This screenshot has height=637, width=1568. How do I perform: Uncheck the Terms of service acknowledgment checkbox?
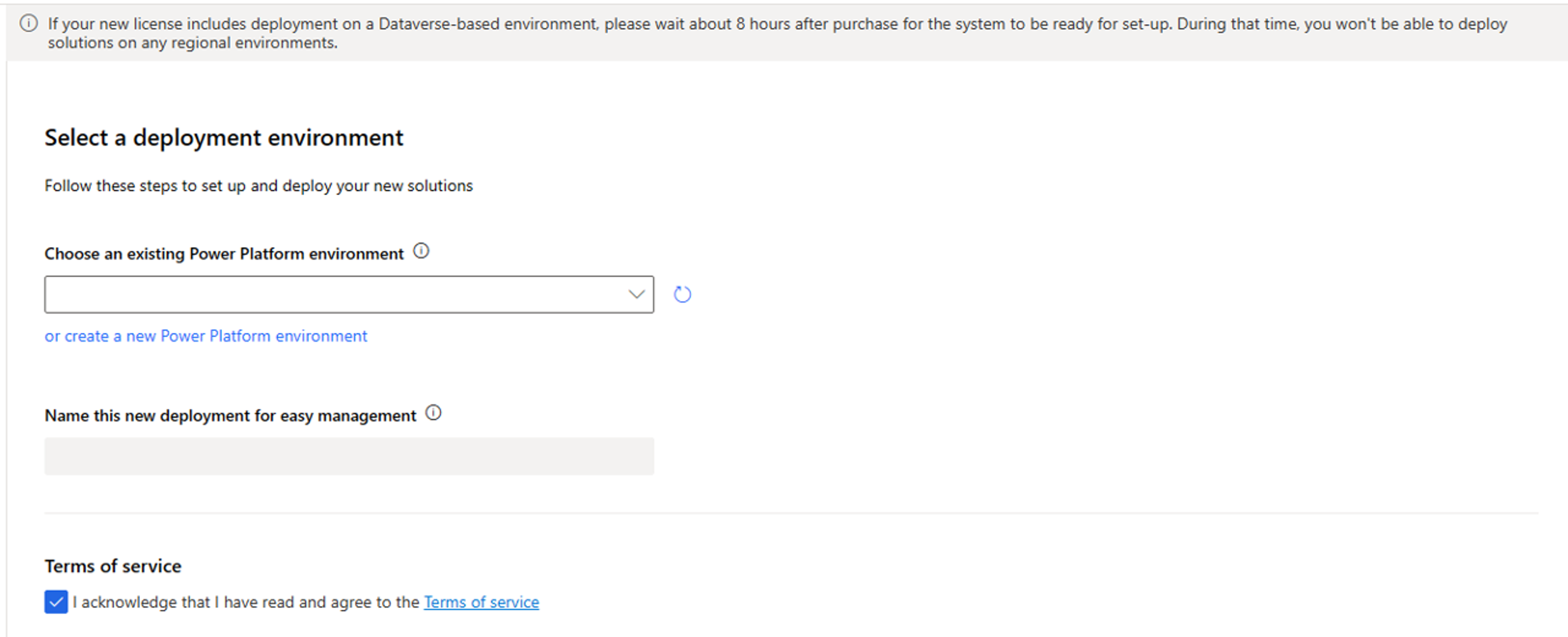56,602
